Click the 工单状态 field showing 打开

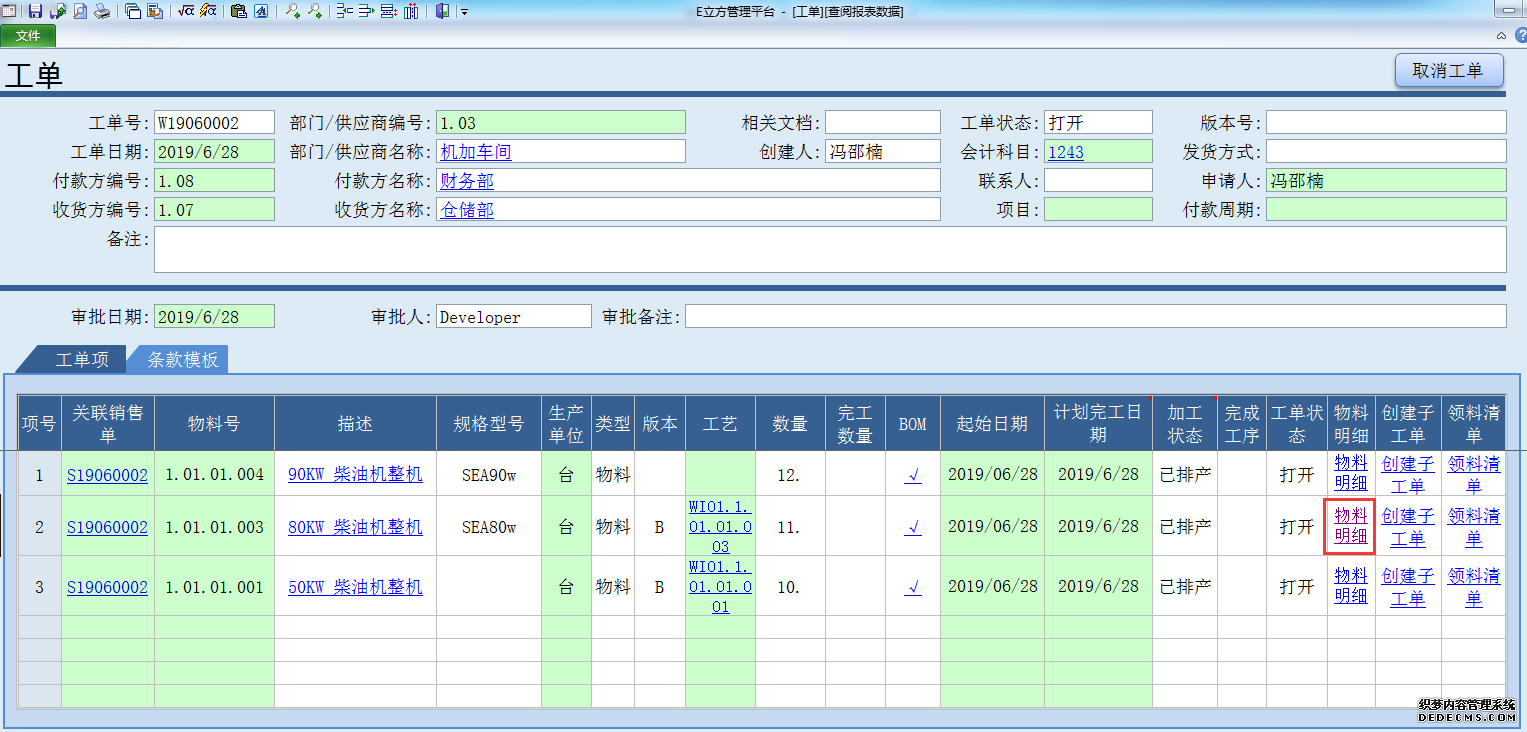point(1098,122)
